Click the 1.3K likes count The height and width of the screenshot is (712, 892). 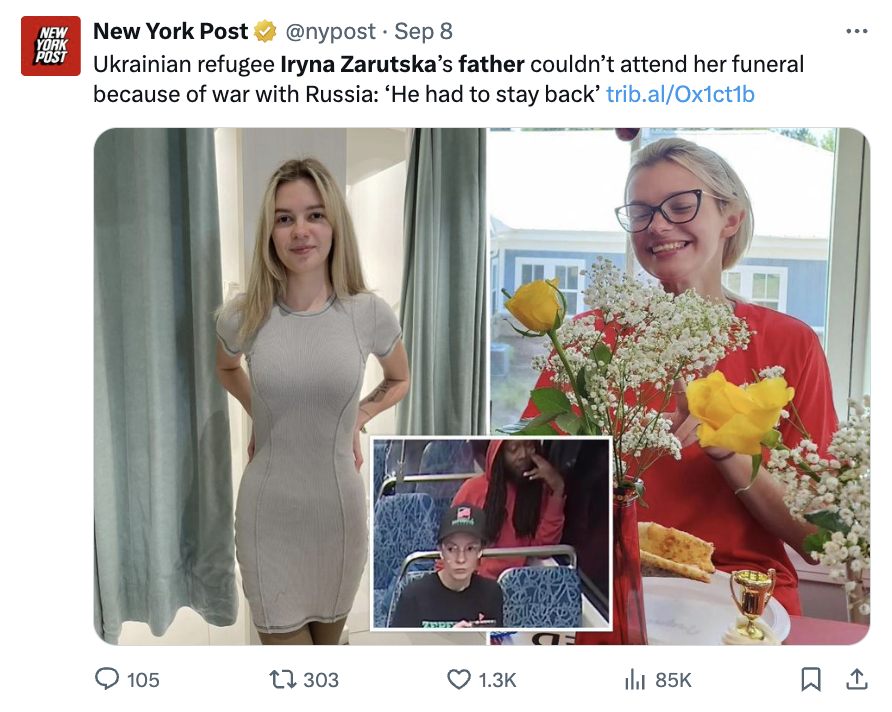pyautogui.click(x=497, y=680)
